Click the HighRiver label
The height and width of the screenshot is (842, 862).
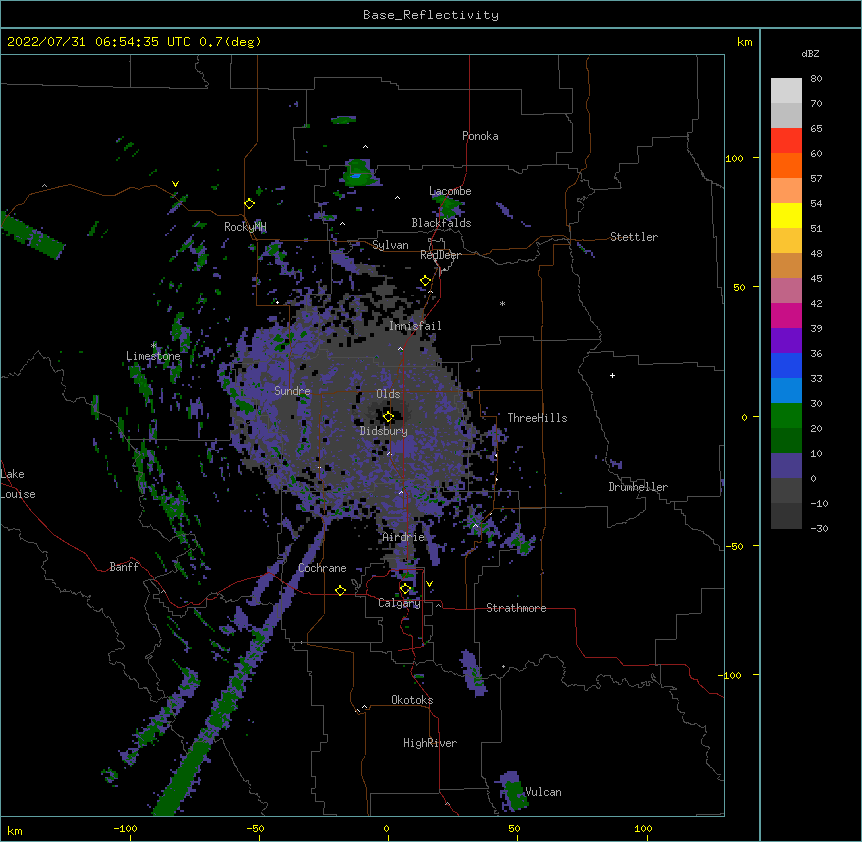pyautogui.click(x=430, y=743)
